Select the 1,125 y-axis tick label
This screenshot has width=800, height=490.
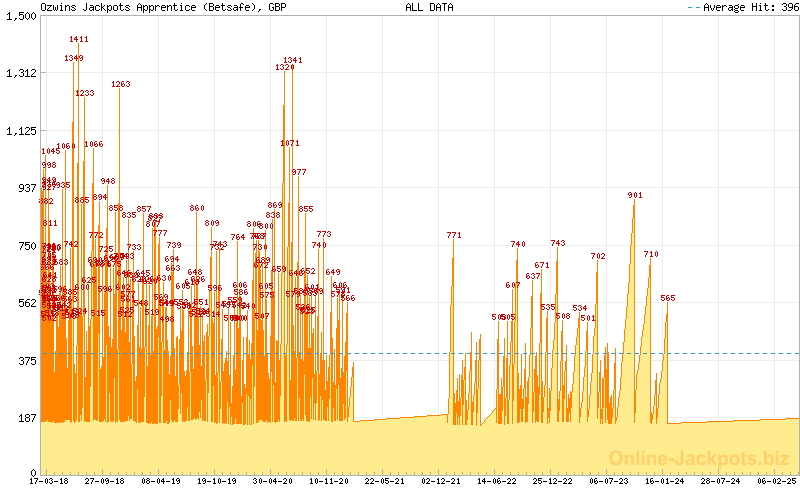tap(20, 131)
